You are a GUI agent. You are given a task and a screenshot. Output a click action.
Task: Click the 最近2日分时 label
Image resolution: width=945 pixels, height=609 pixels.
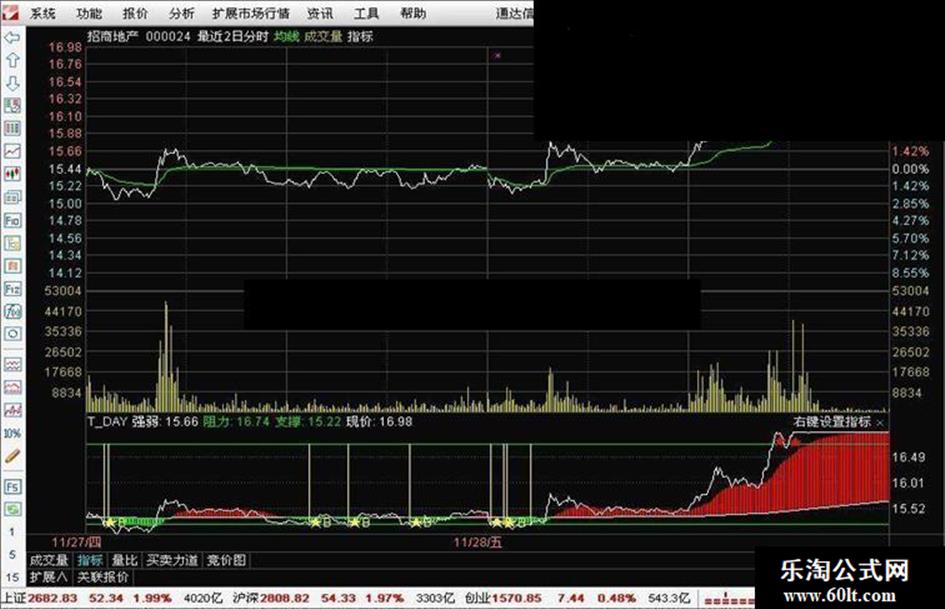[x=233, y=36]
